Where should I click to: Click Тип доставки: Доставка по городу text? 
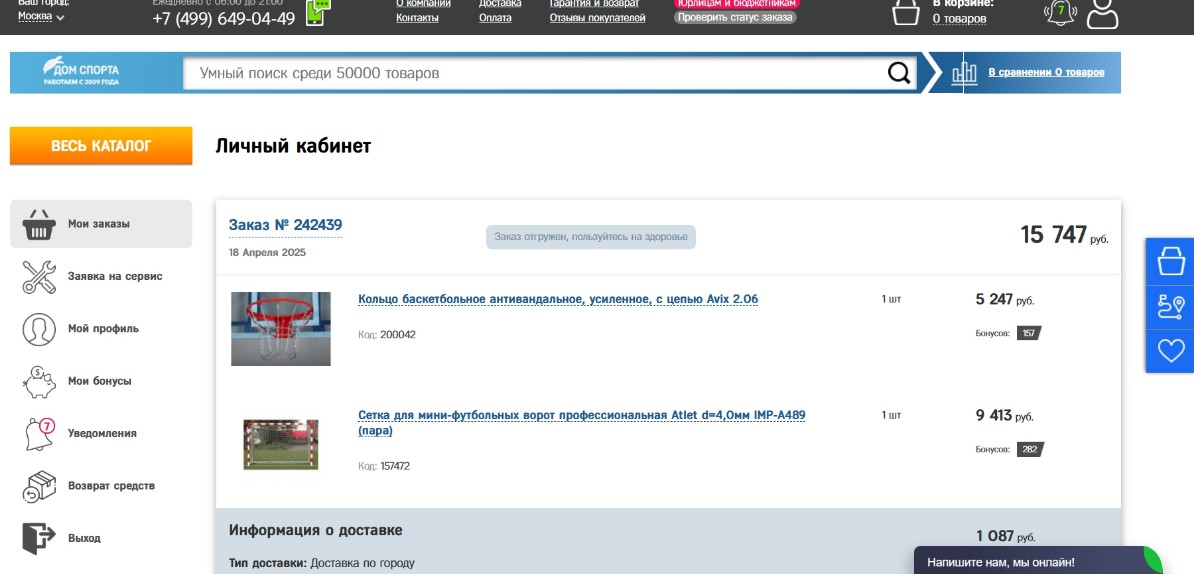pos(322,563)
